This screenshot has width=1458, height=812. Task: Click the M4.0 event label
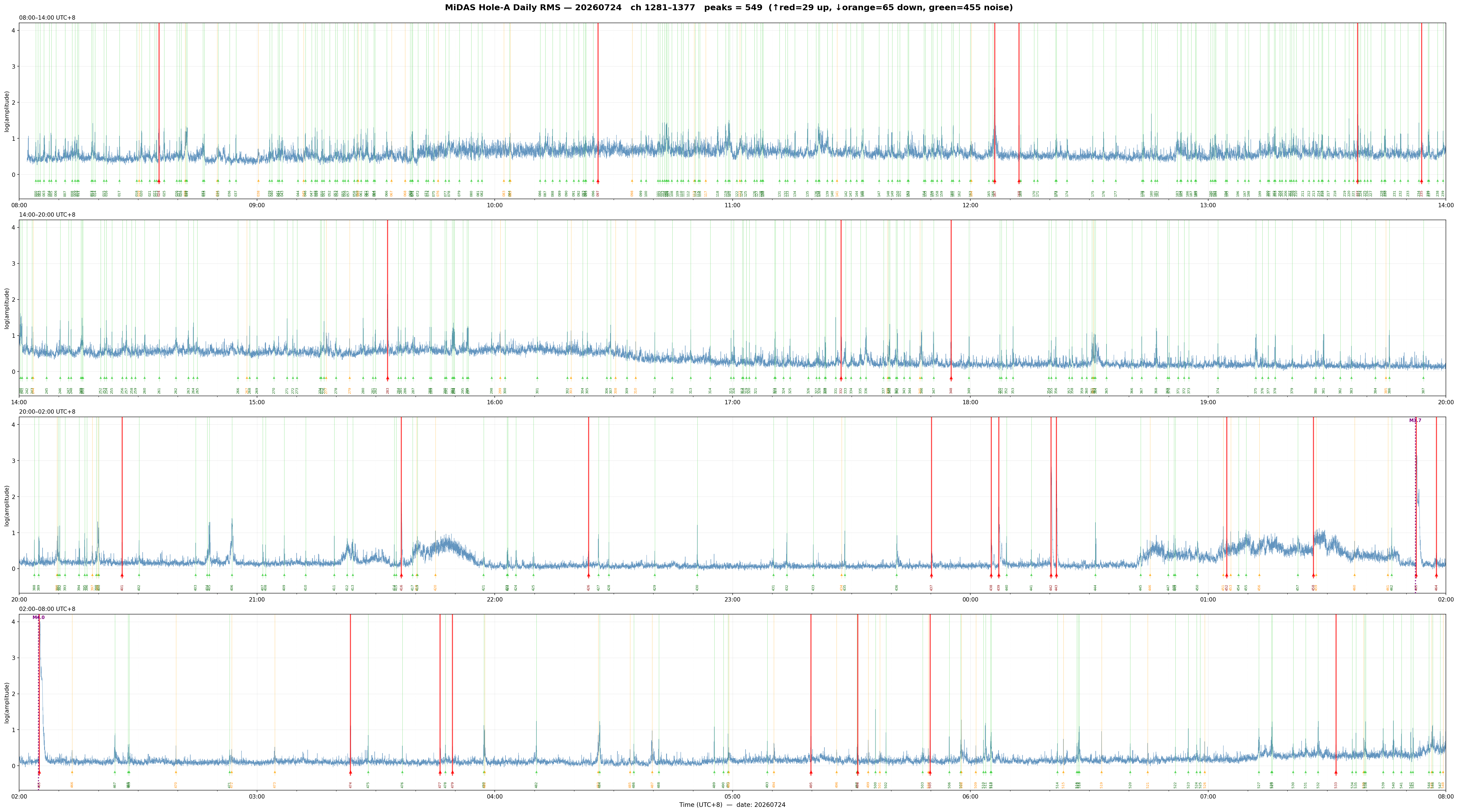pos(38,617)
